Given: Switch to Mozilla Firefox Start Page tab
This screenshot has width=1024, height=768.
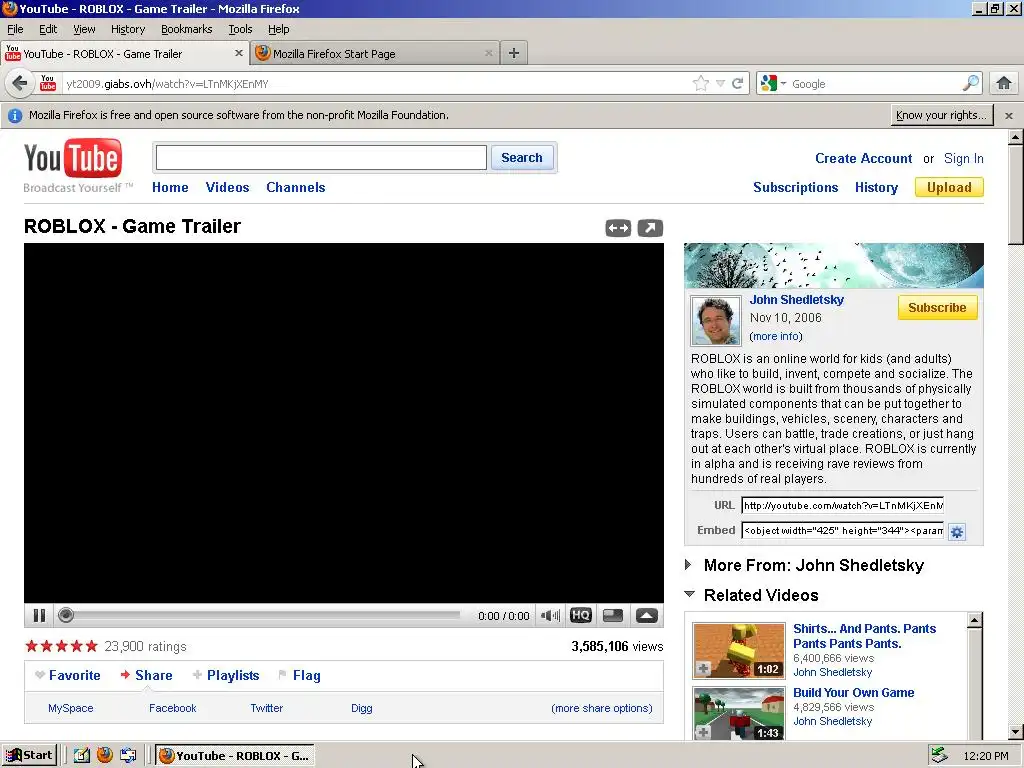Looking at the screenshot, I should pyautogui.click(x=375, y=54).
